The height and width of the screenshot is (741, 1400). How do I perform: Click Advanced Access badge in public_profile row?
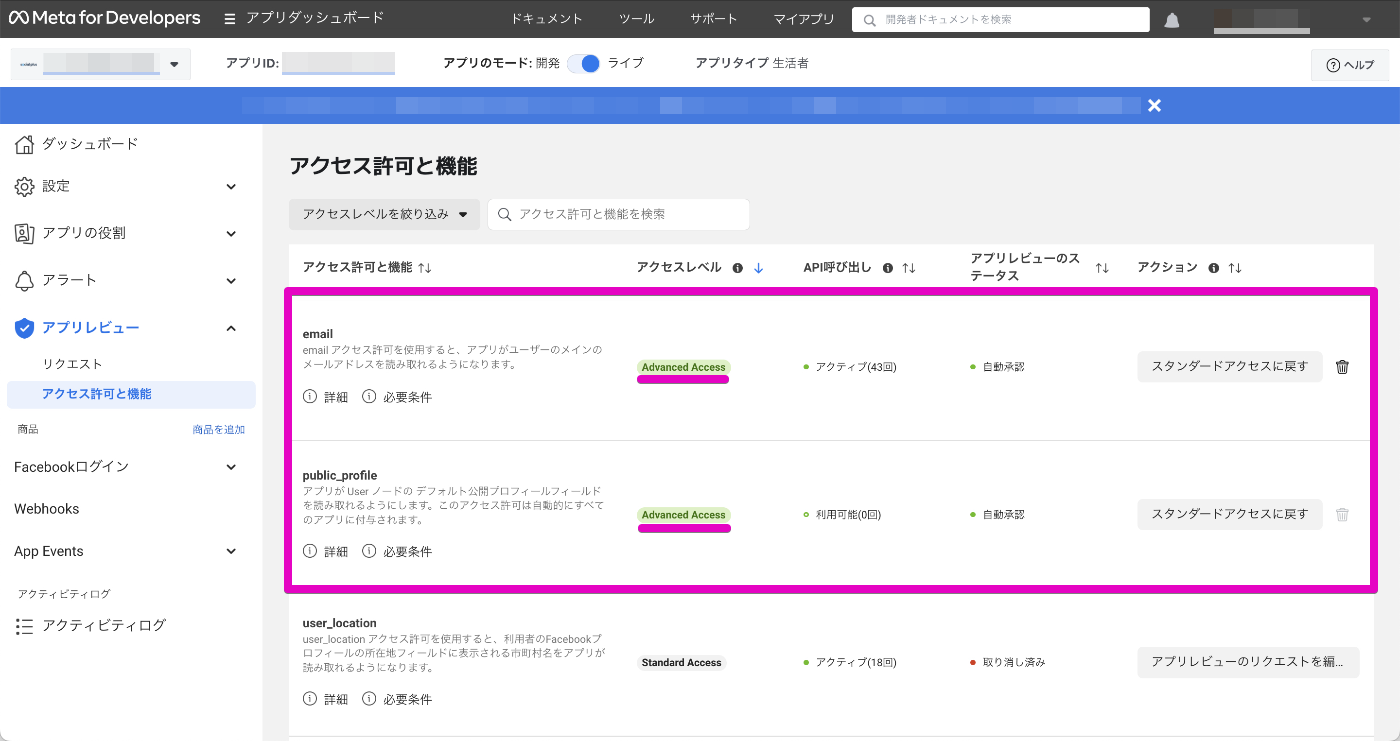coord(684,515)
